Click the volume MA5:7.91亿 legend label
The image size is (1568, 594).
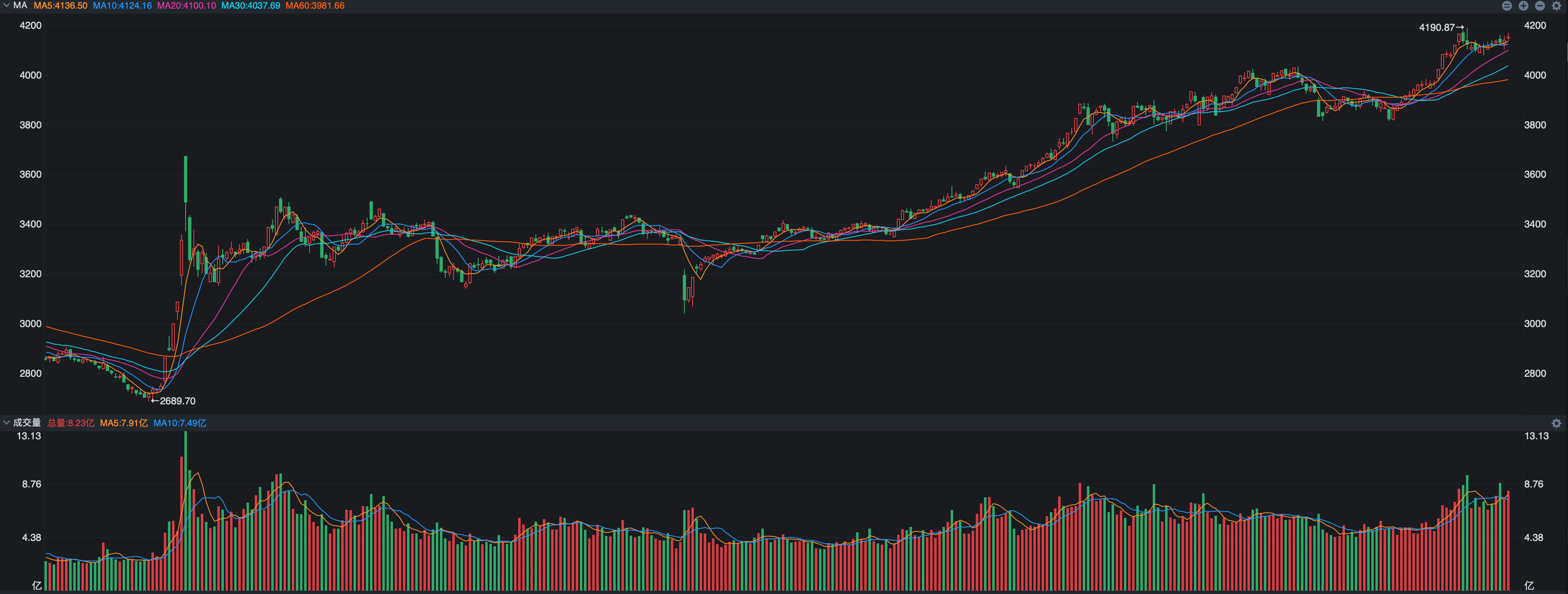click(x=123, y=423)
